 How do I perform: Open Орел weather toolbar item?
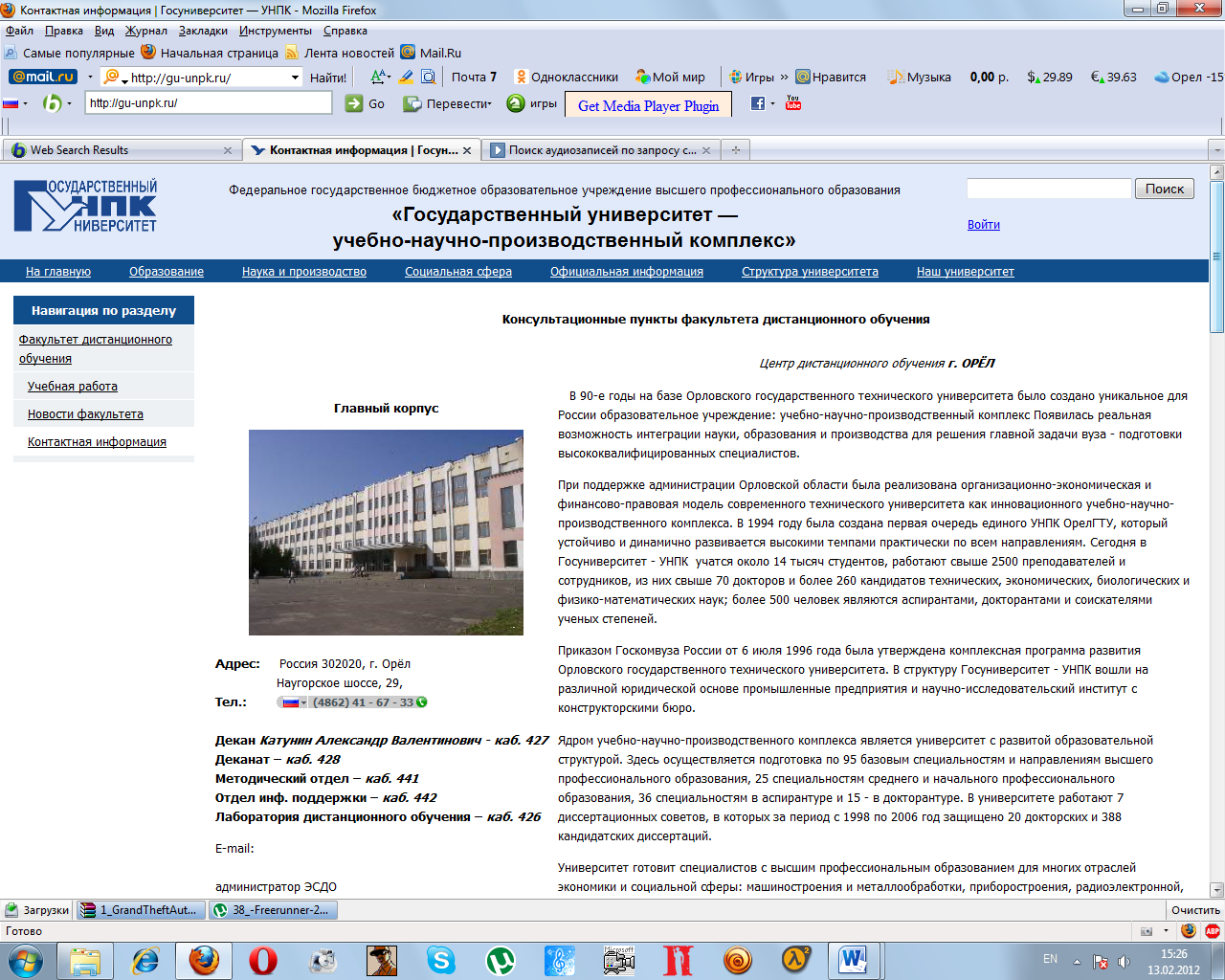[1189, 77]
